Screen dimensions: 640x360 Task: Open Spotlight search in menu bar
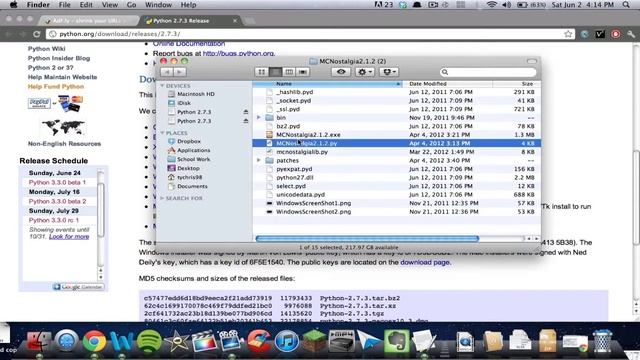(x=626, y=5)
